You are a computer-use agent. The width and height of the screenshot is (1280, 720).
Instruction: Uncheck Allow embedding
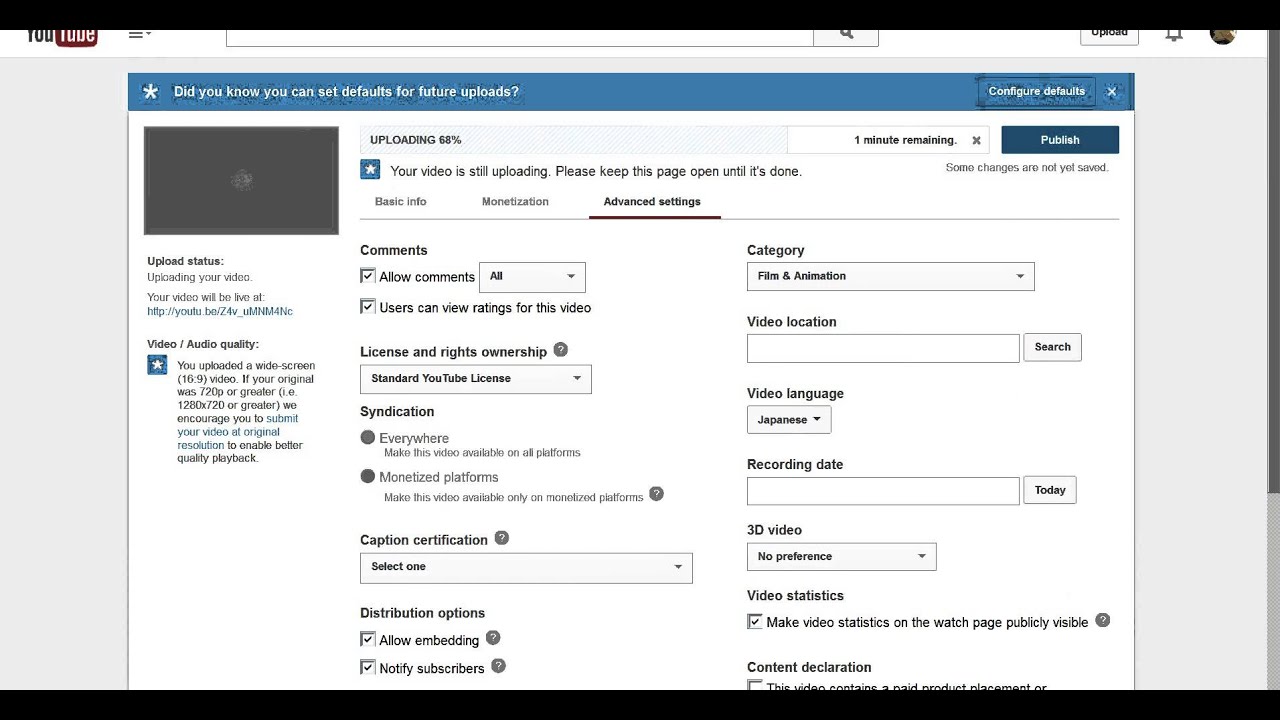(368, 639)
